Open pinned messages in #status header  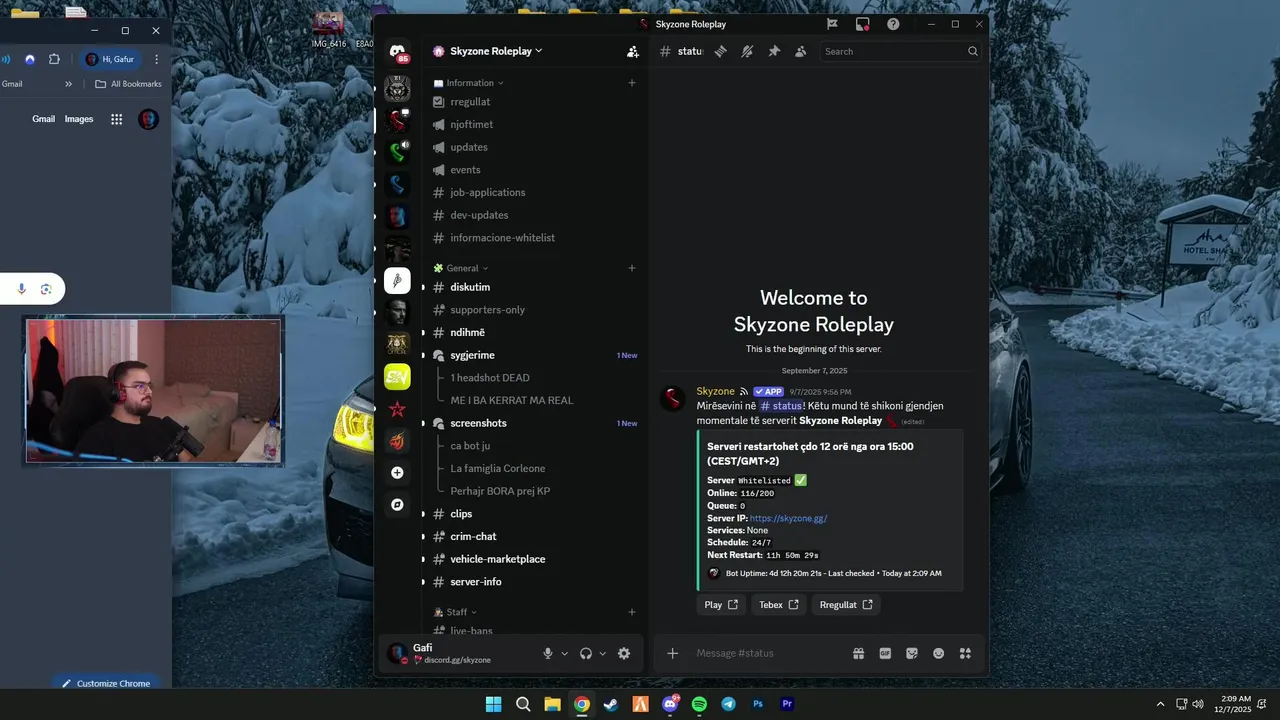coord(774,51)
